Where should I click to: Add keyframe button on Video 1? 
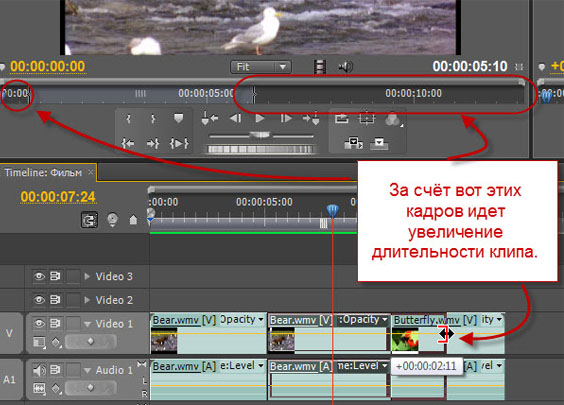click(90, 341)
